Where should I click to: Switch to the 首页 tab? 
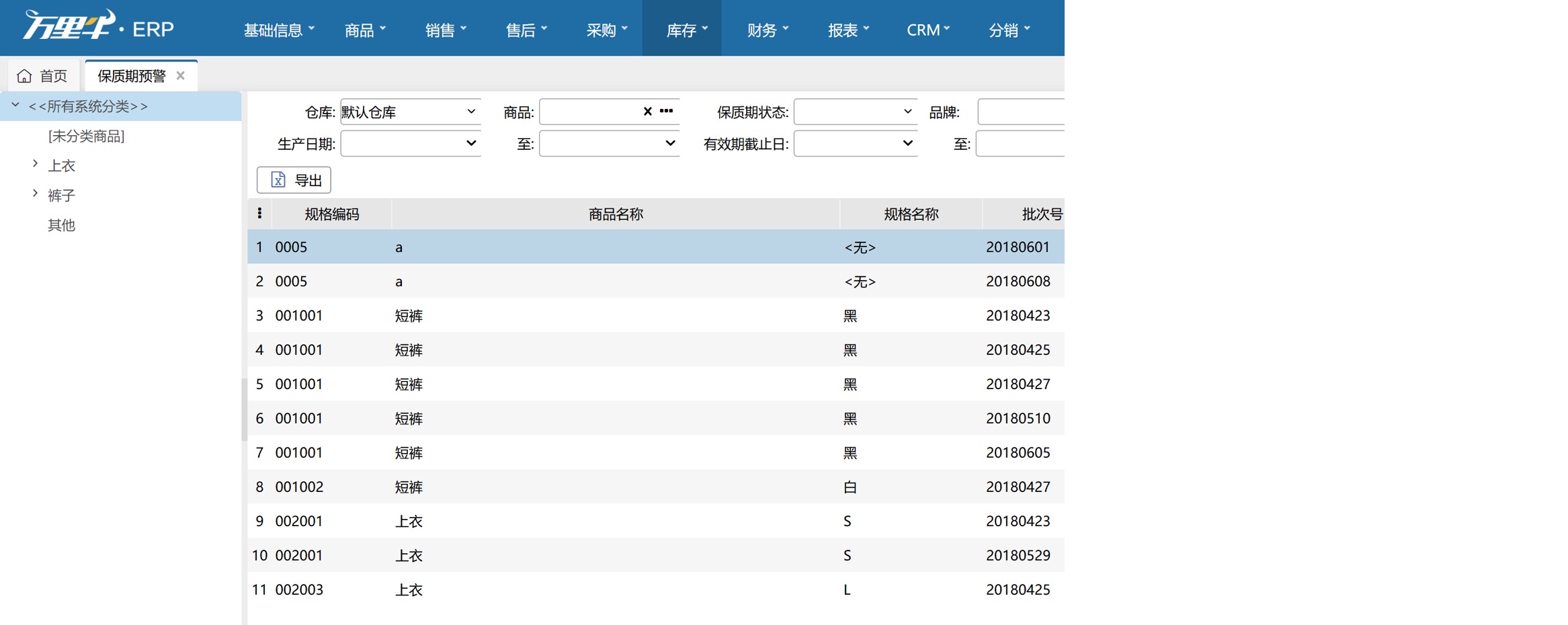coord(42,76)
